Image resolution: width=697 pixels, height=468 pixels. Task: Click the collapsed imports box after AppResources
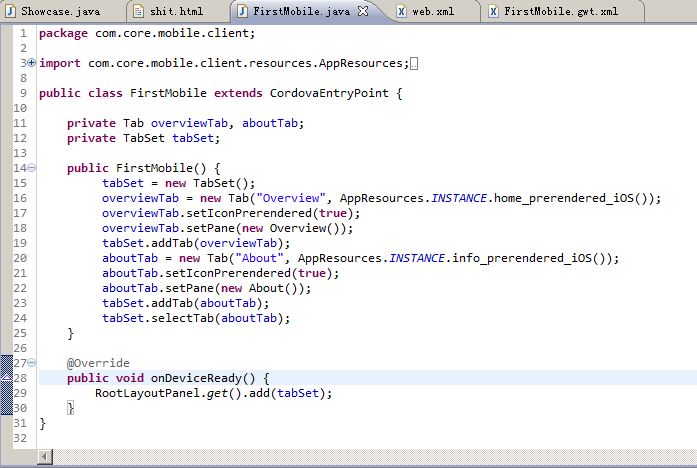pos(415,64)
